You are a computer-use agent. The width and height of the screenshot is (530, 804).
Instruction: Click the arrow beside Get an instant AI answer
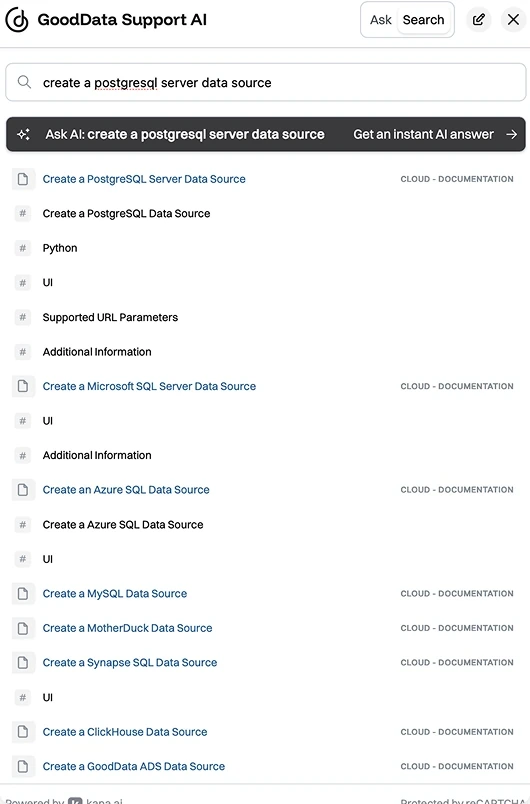512,134
